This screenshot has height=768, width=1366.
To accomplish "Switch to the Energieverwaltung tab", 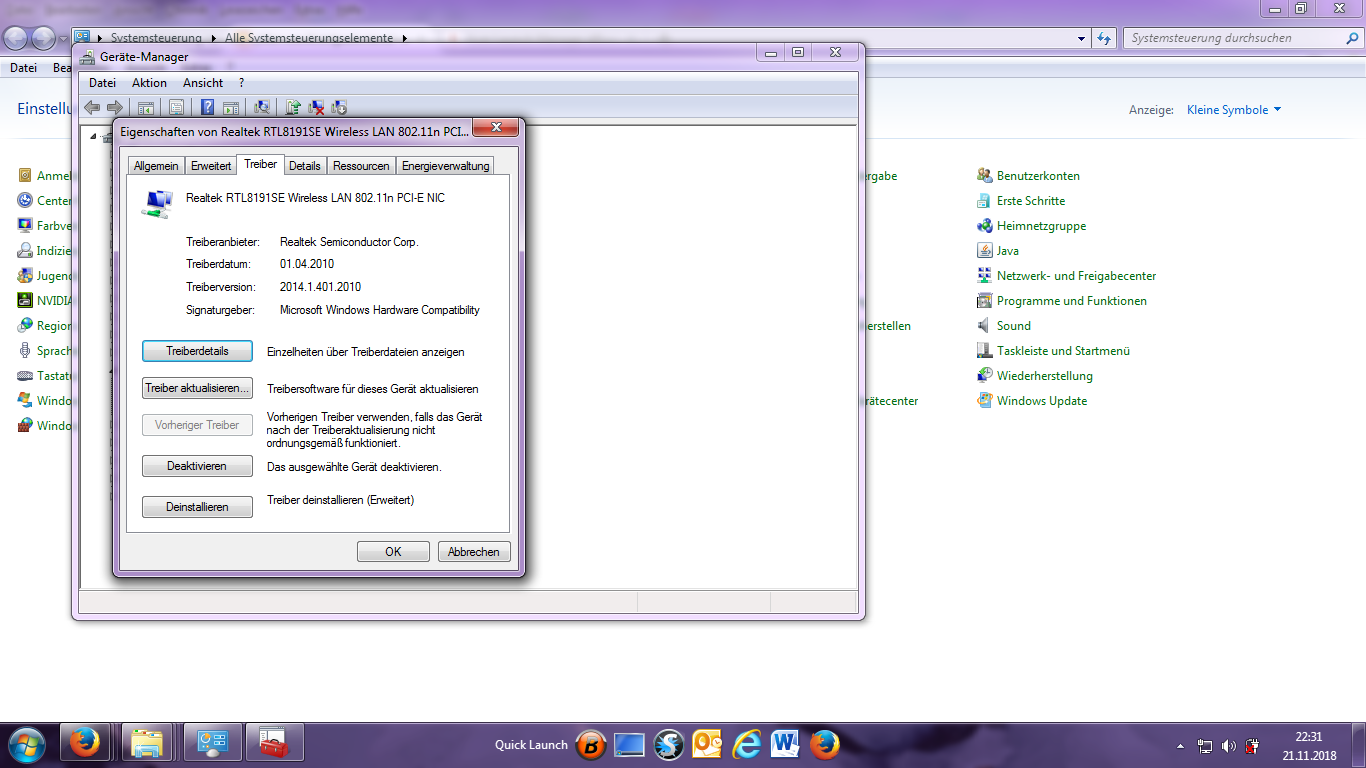I will click(x=445, y=166).
